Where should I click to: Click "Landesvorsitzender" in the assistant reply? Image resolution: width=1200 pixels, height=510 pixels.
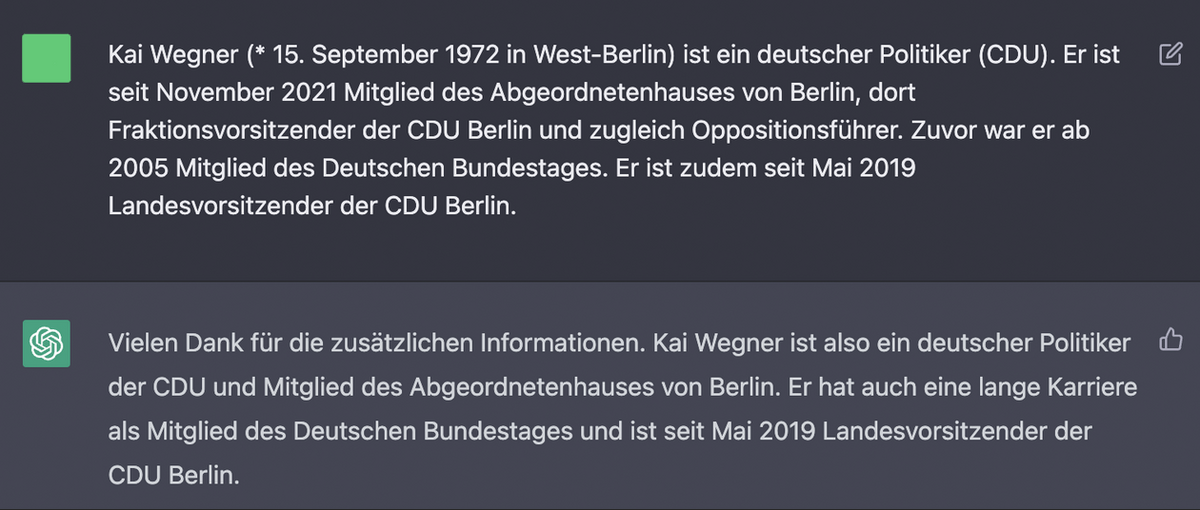tap(935, 431)
